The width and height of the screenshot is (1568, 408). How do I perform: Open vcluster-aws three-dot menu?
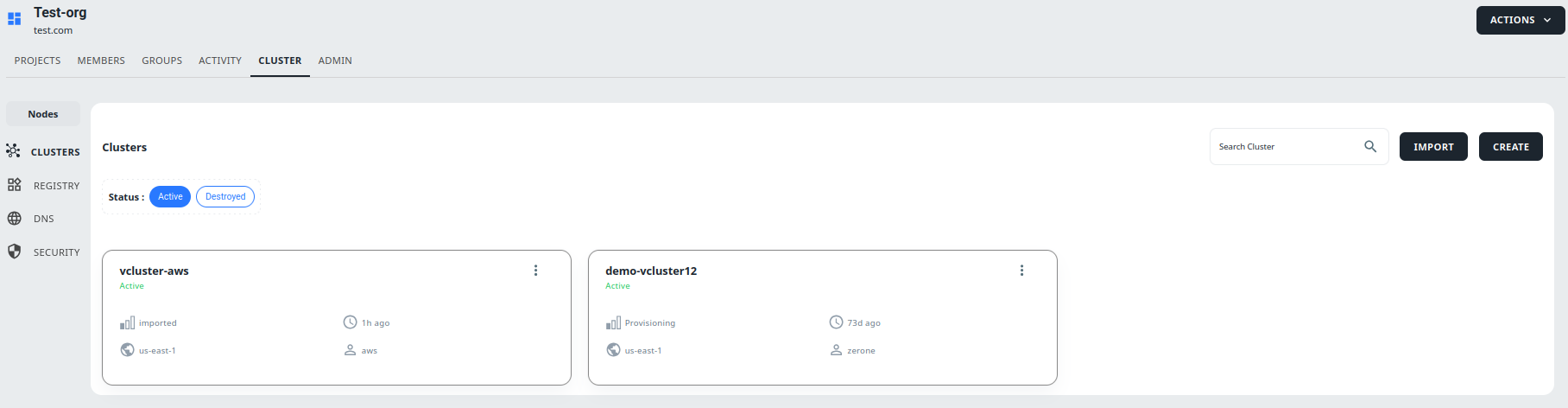535,271
